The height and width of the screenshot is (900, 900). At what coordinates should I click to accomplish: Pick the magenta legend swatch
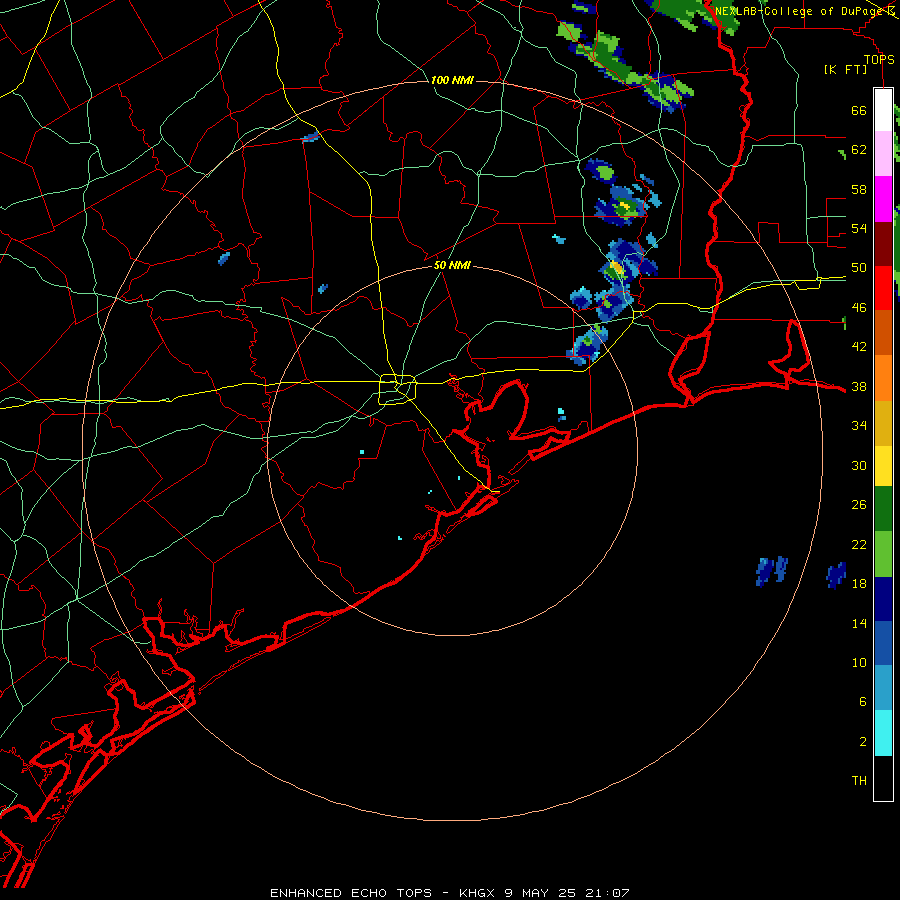883,199
